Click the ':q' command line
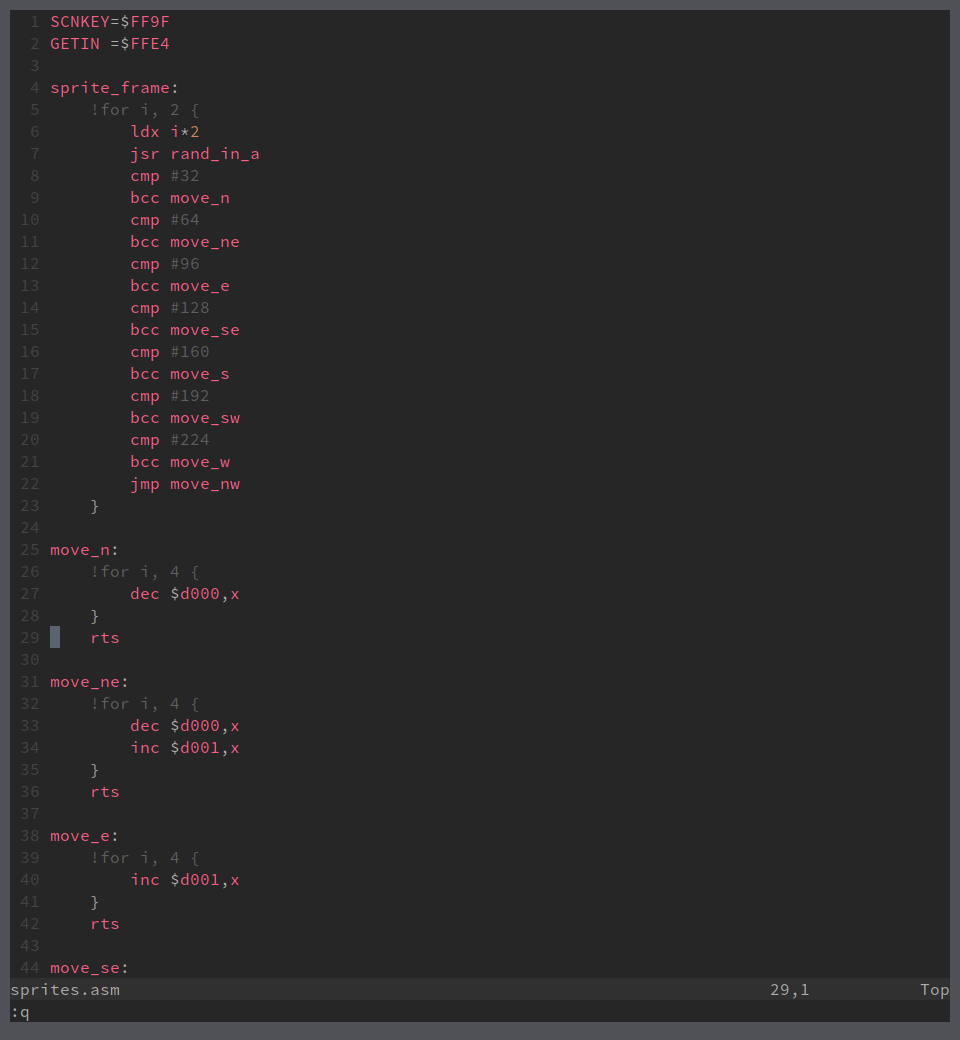This screenshot has width=960, height=1040. 20,1012
